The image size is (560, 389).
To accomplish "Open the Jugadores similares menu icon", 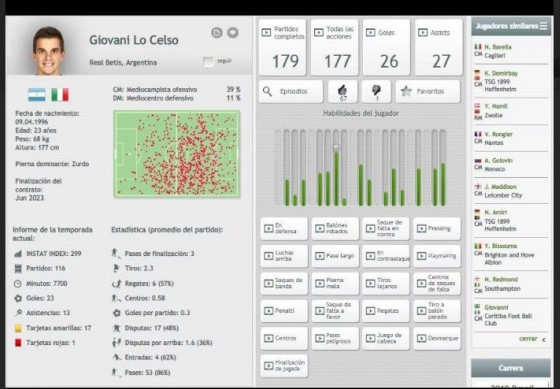I will pos(543,26).
